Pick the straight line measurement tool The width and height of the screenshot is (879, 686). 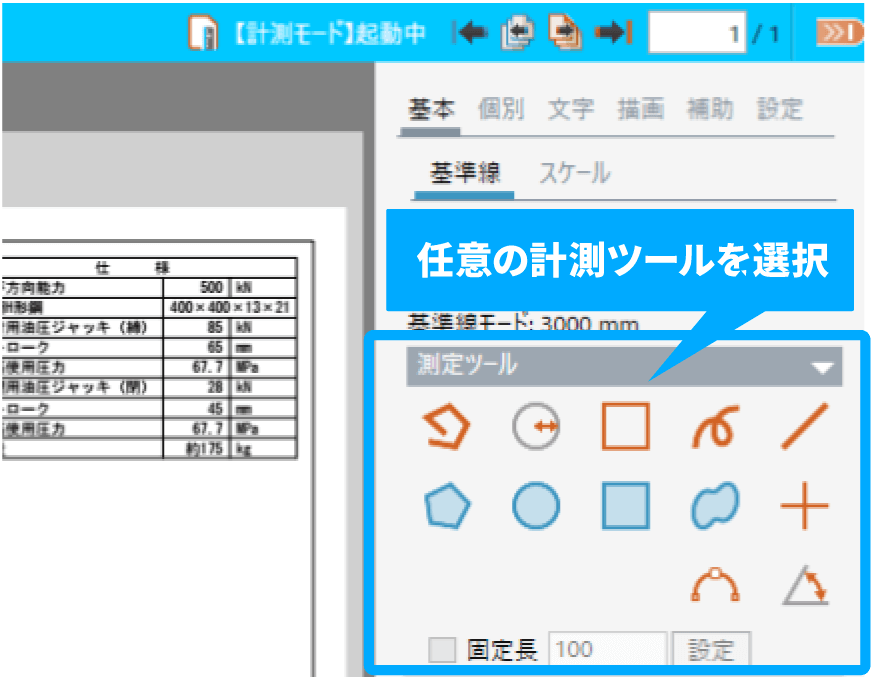coord(804,427)
